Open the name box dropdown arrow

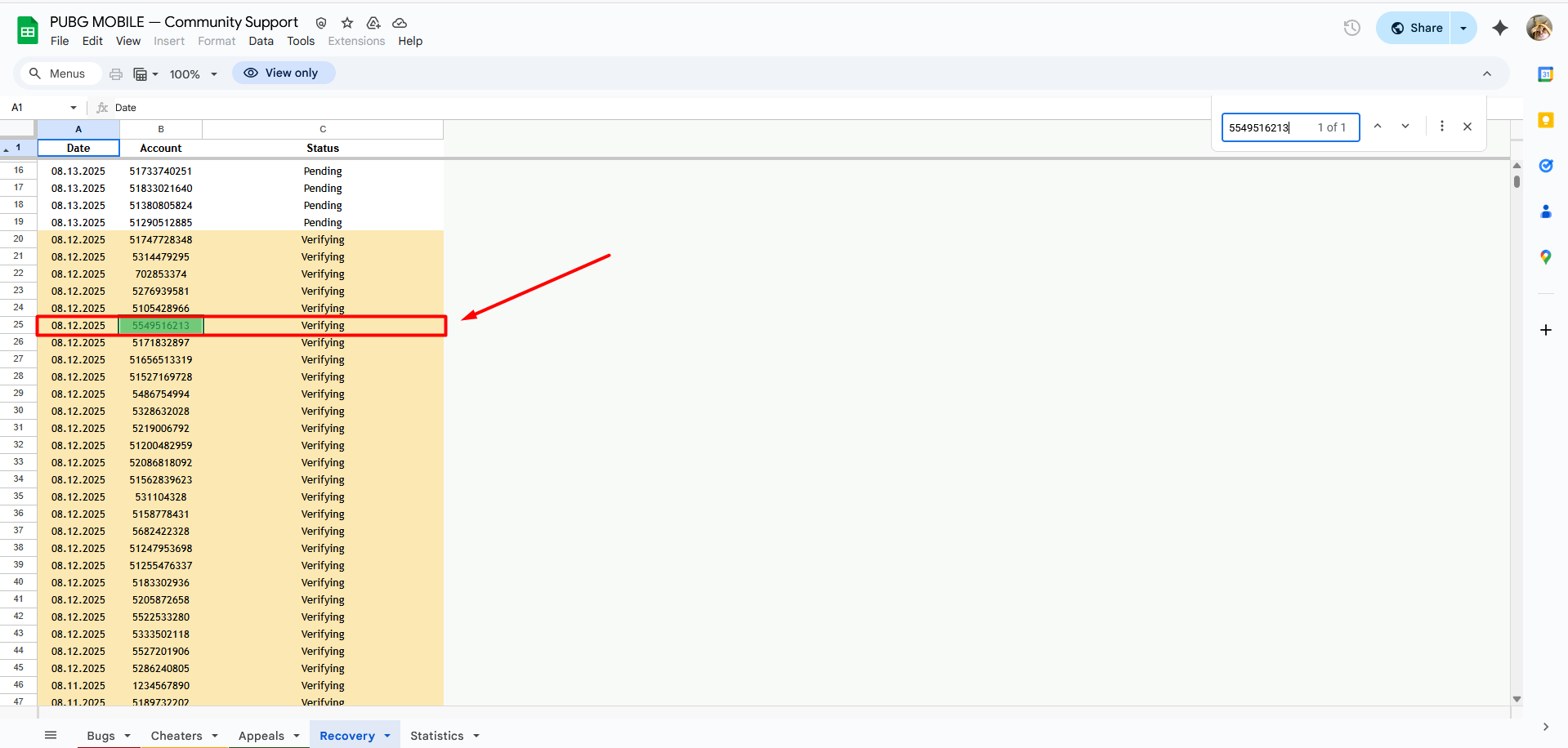point(74,107)
